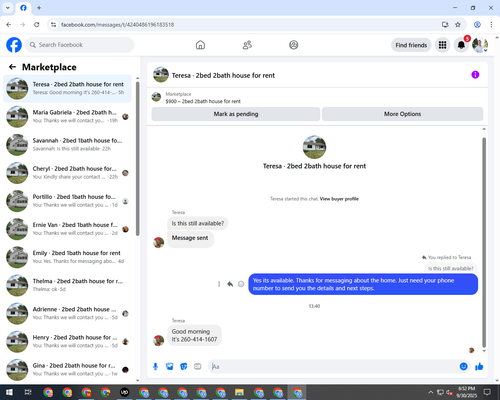Open the Savannah conversation
The image size is (500, 400).
67,145
